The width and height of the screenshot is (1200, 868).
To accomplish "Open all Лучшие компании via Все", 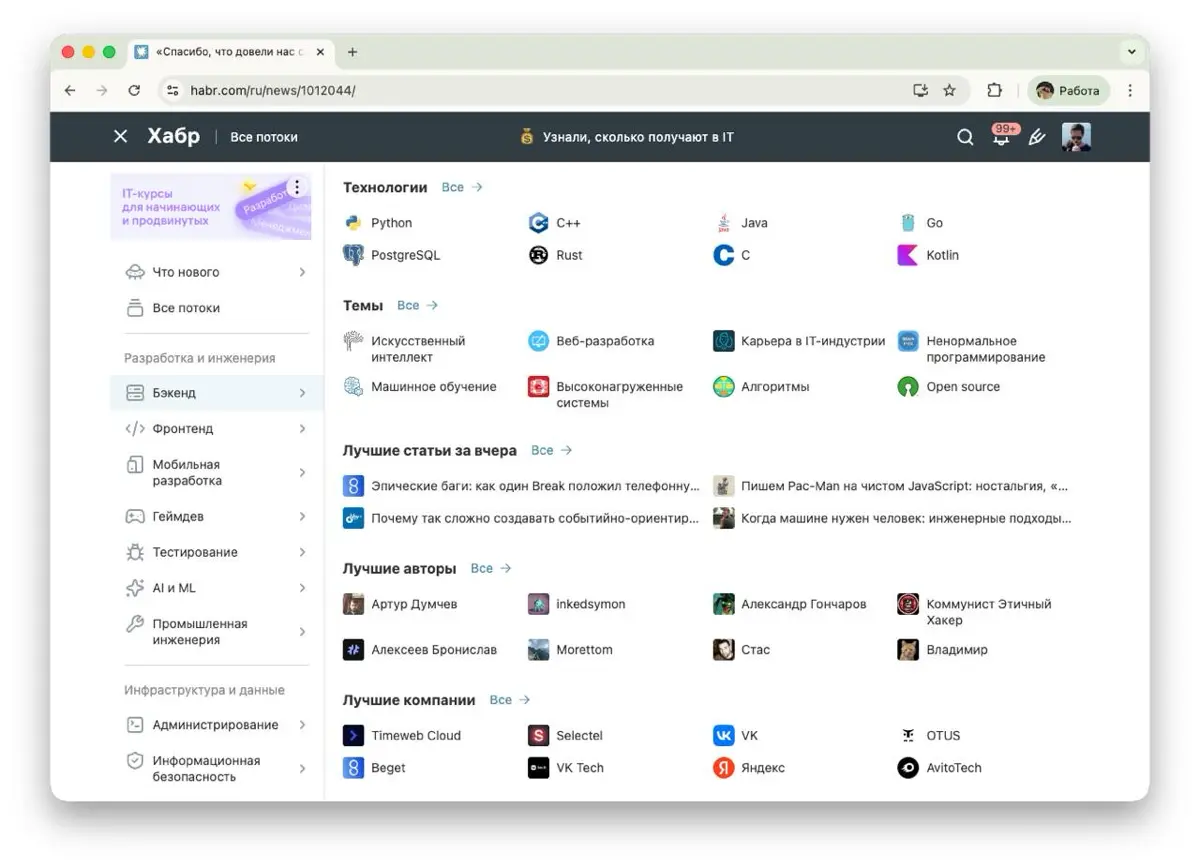I will pos(510,700).
